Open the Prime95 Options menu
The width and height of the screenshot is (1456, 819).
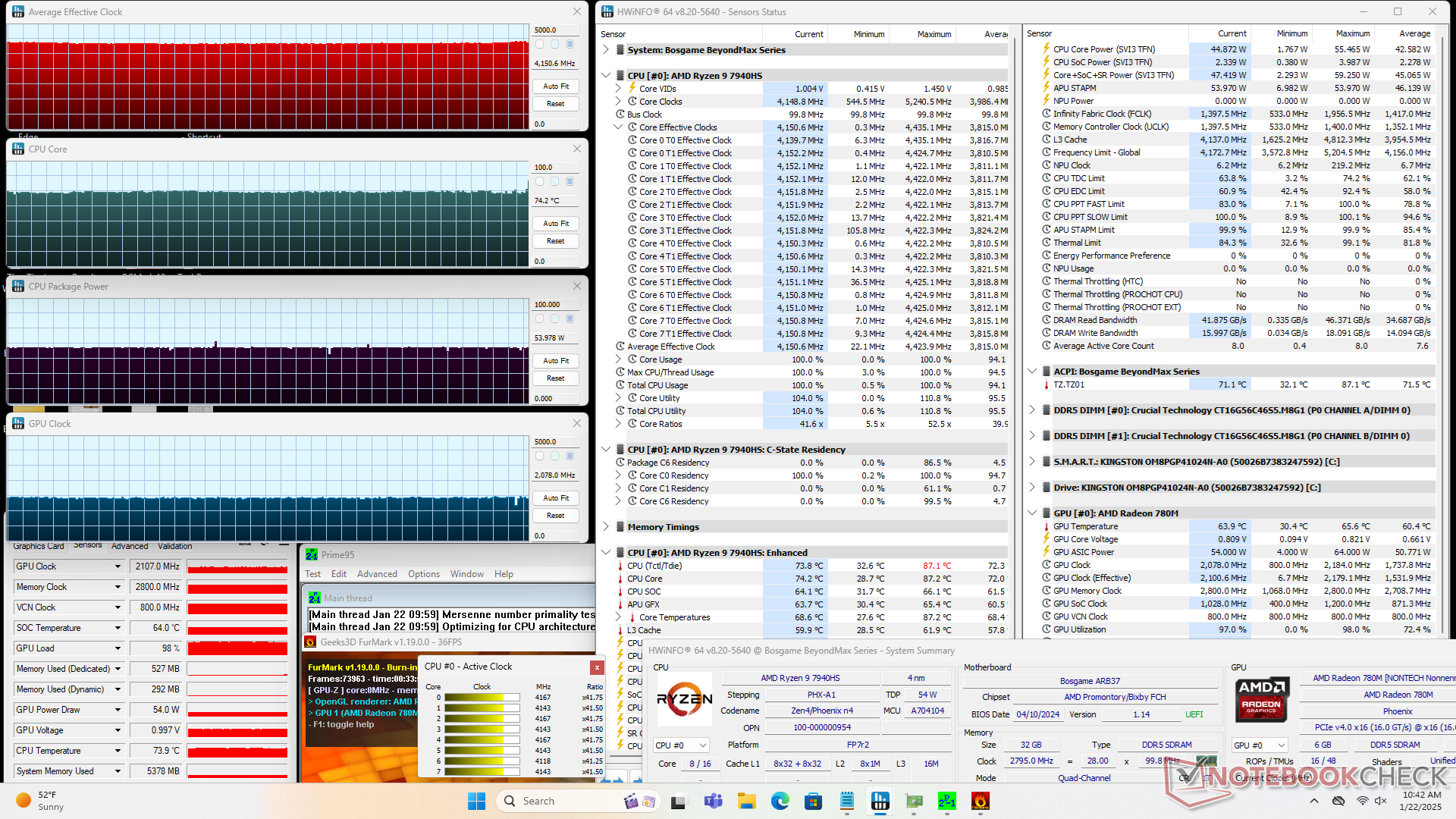tap(424, 574)
